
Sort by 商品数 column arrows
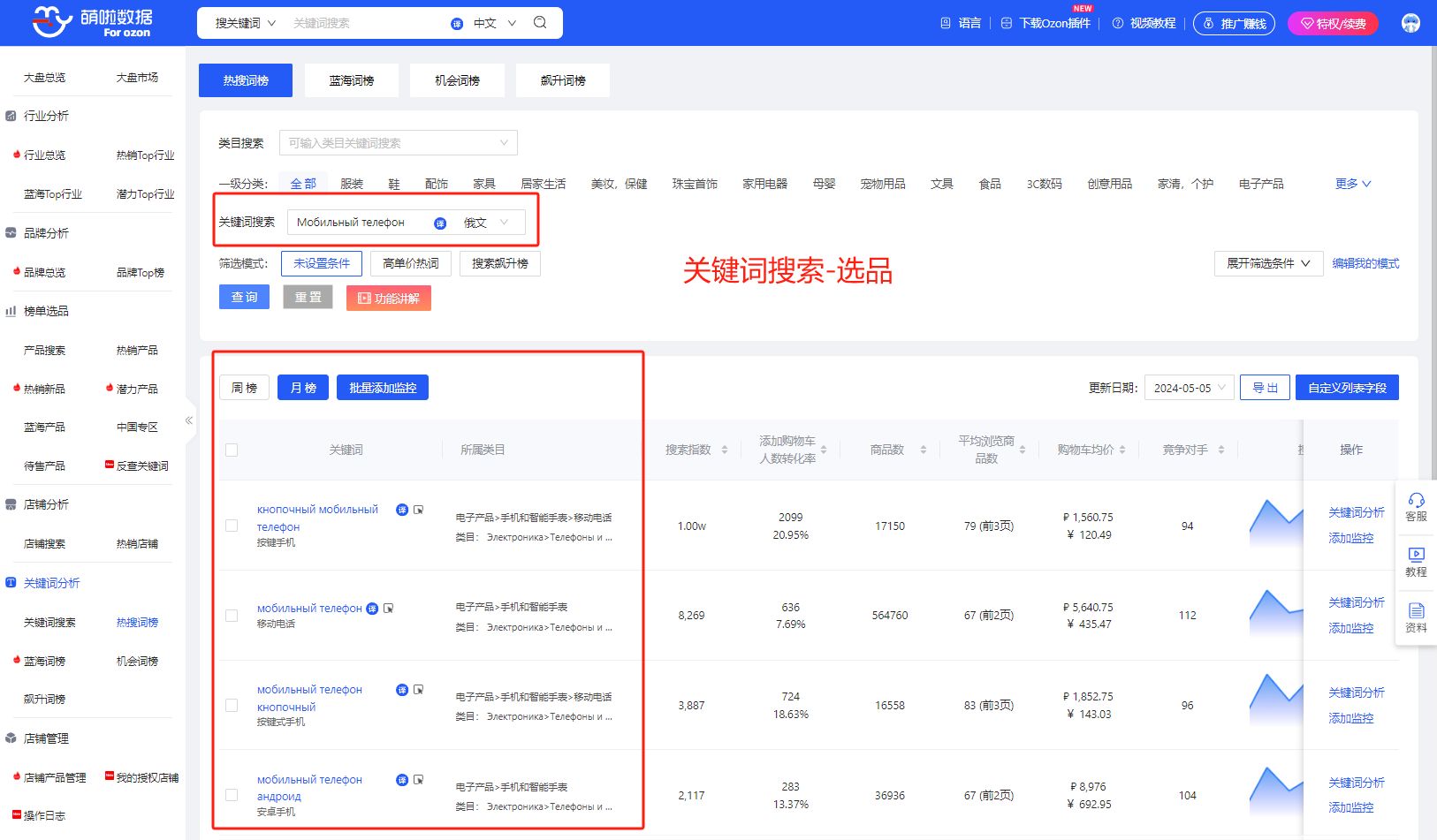click(924, 450)
